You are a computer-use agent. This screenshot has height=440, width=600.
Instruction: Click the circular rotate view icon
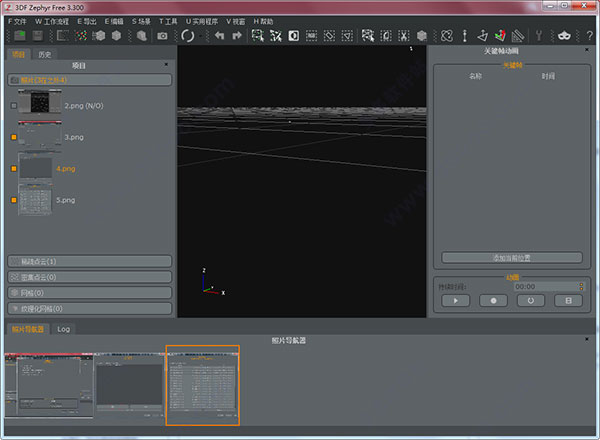[188, 36]
